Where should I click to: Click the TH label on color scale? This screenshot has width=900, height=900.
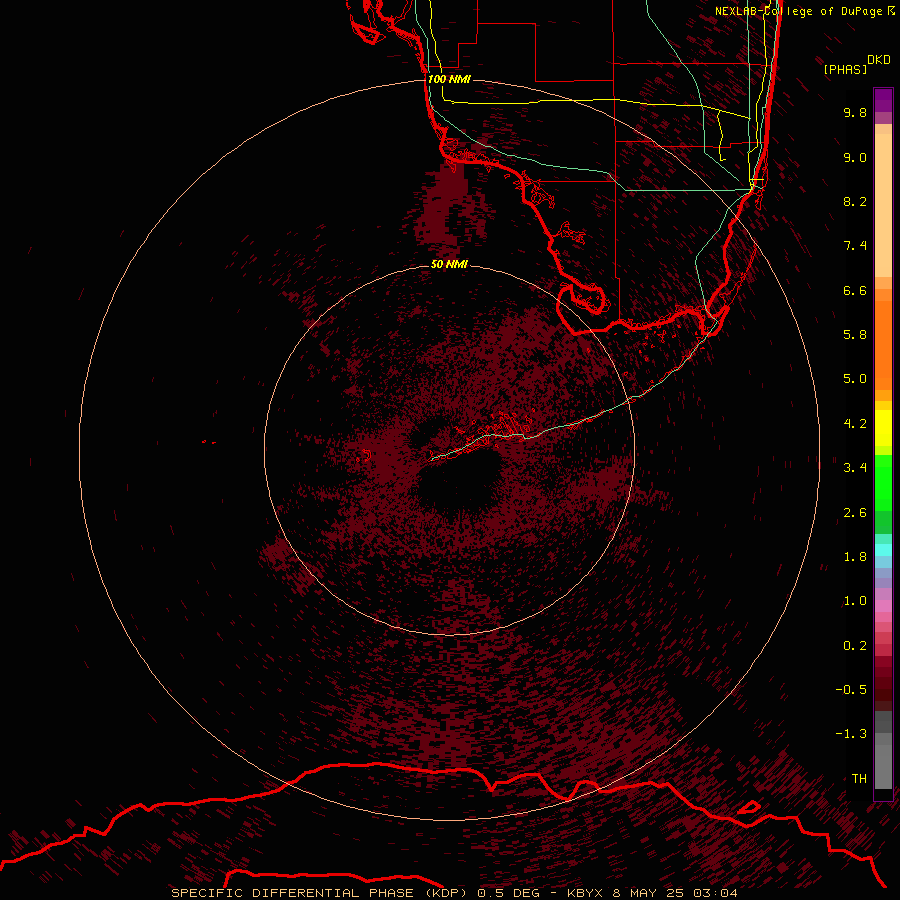tap(859, 779)
